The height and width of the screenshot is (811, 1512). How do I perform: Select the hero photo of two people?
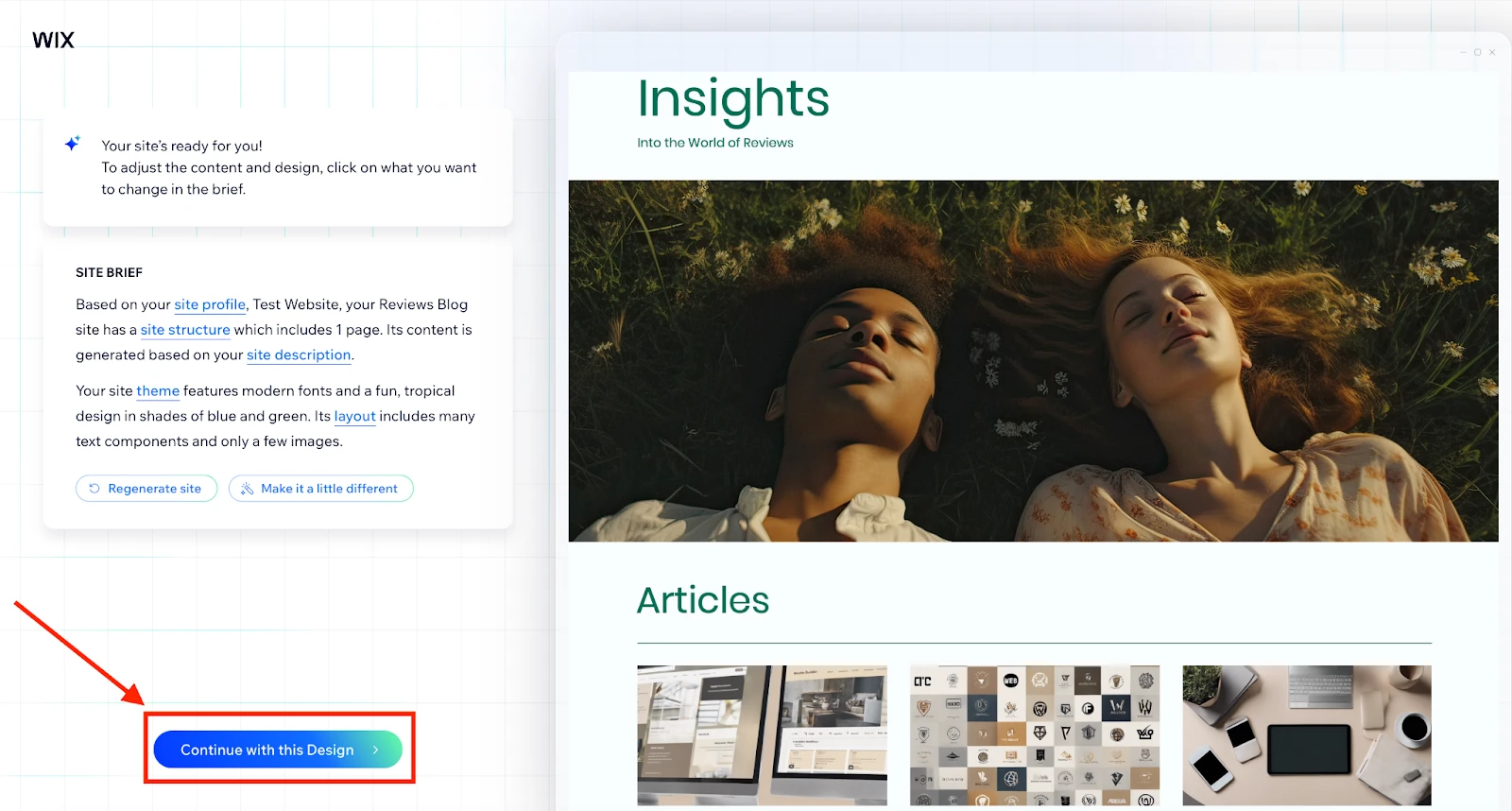(1034, 361)
